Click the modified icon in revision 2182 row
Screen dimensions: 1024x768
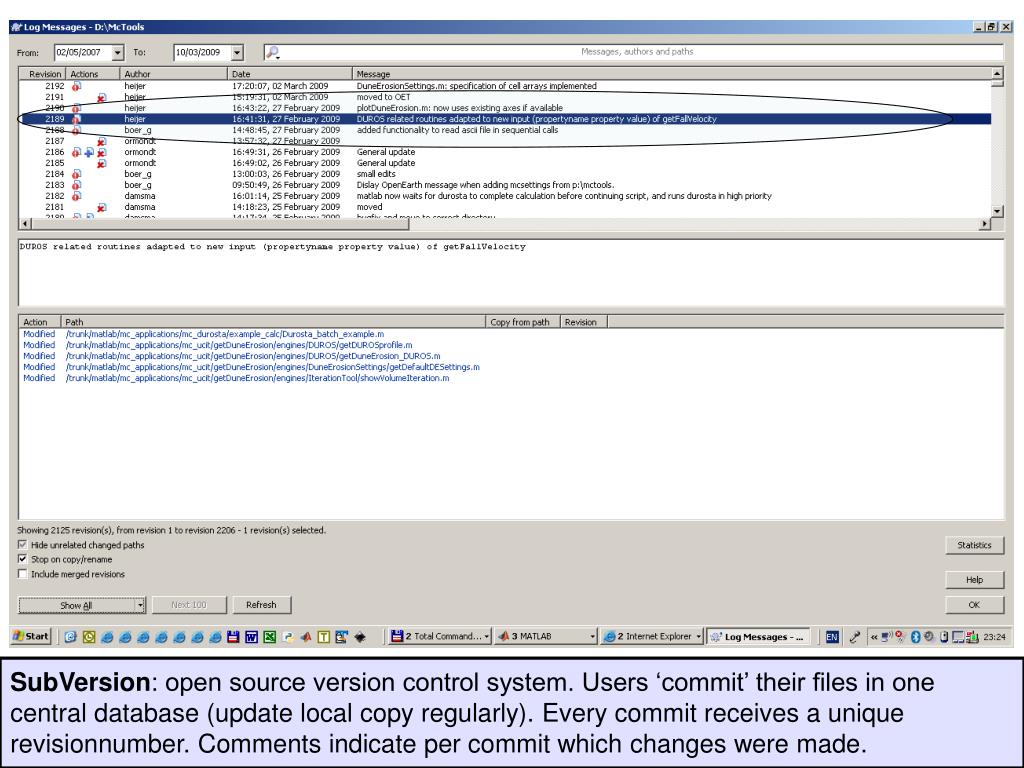[76, 196]
